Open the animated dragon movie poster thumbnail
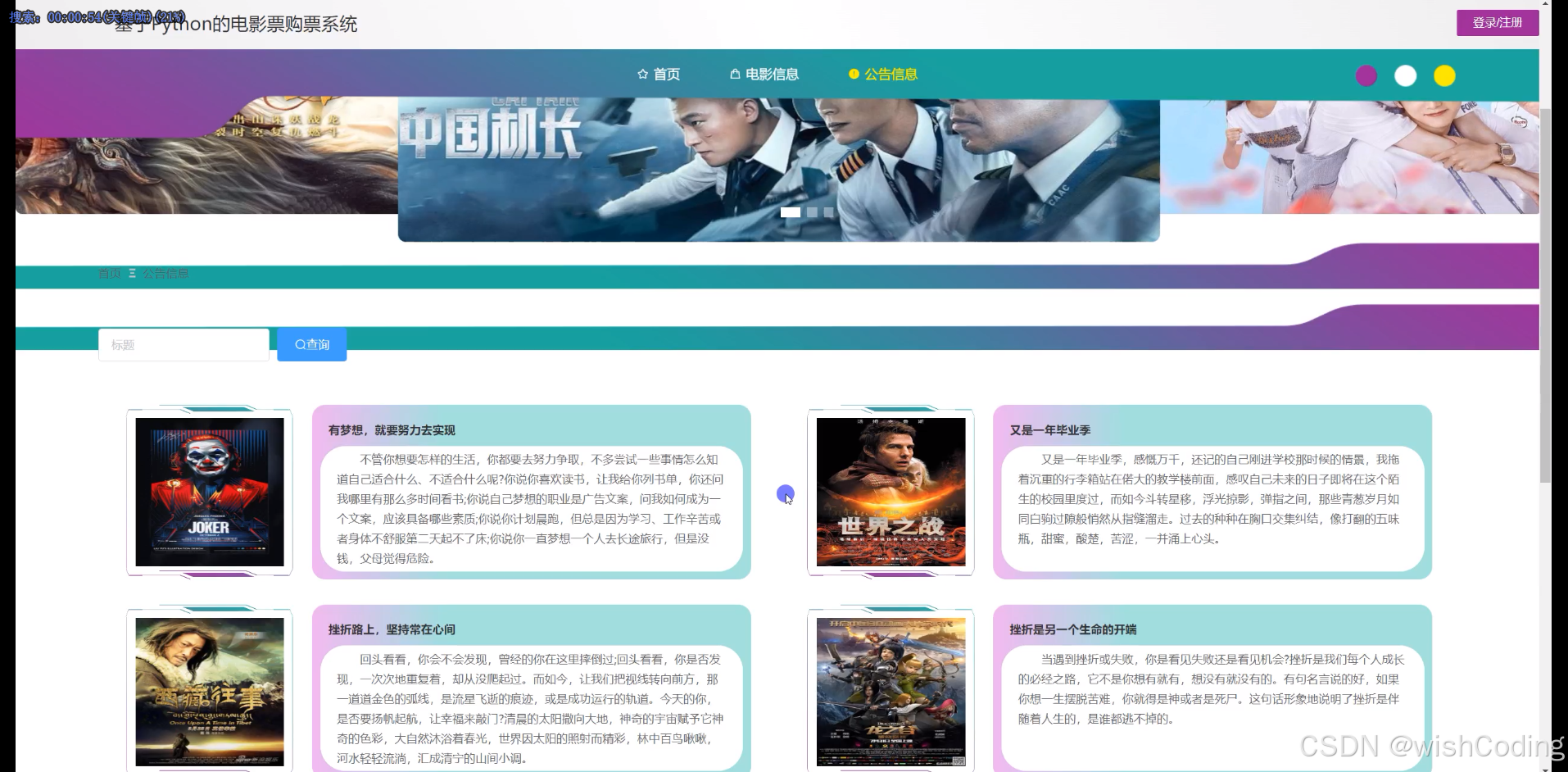This screenshot has width=1568, height=772. (x=890, y=693)
